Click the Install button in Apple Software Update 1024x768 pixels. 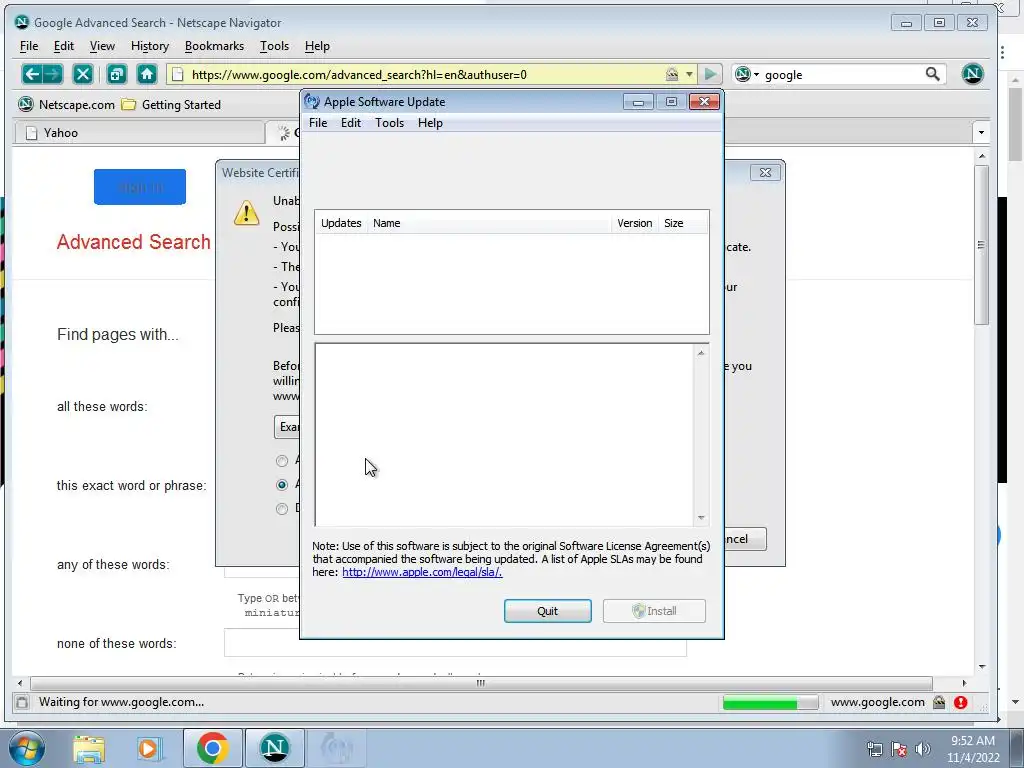point(654,611)
